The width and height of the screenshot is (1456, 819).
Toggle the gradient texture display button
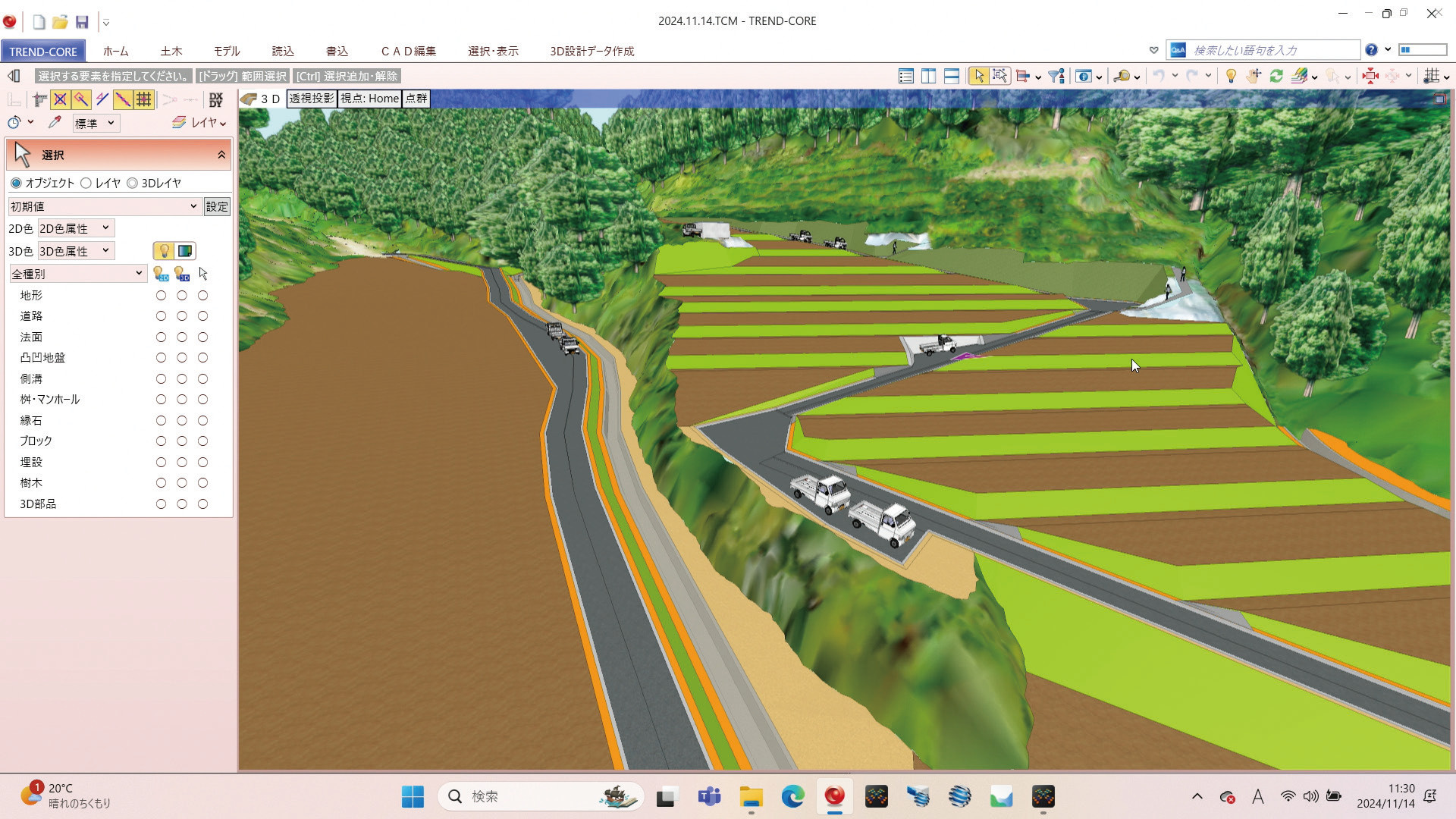[x=185, y=251]
